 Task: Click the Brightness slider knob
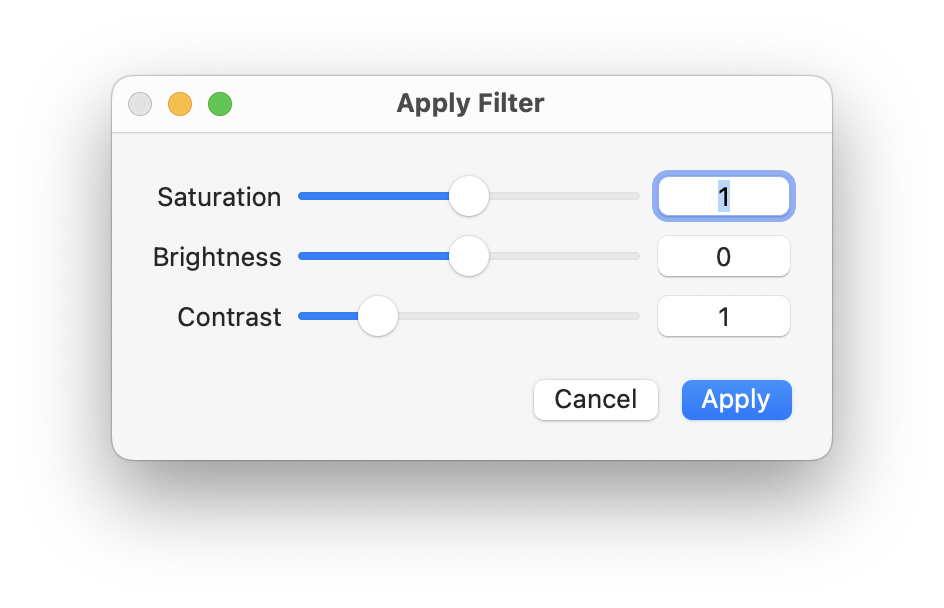coord(468,256)
